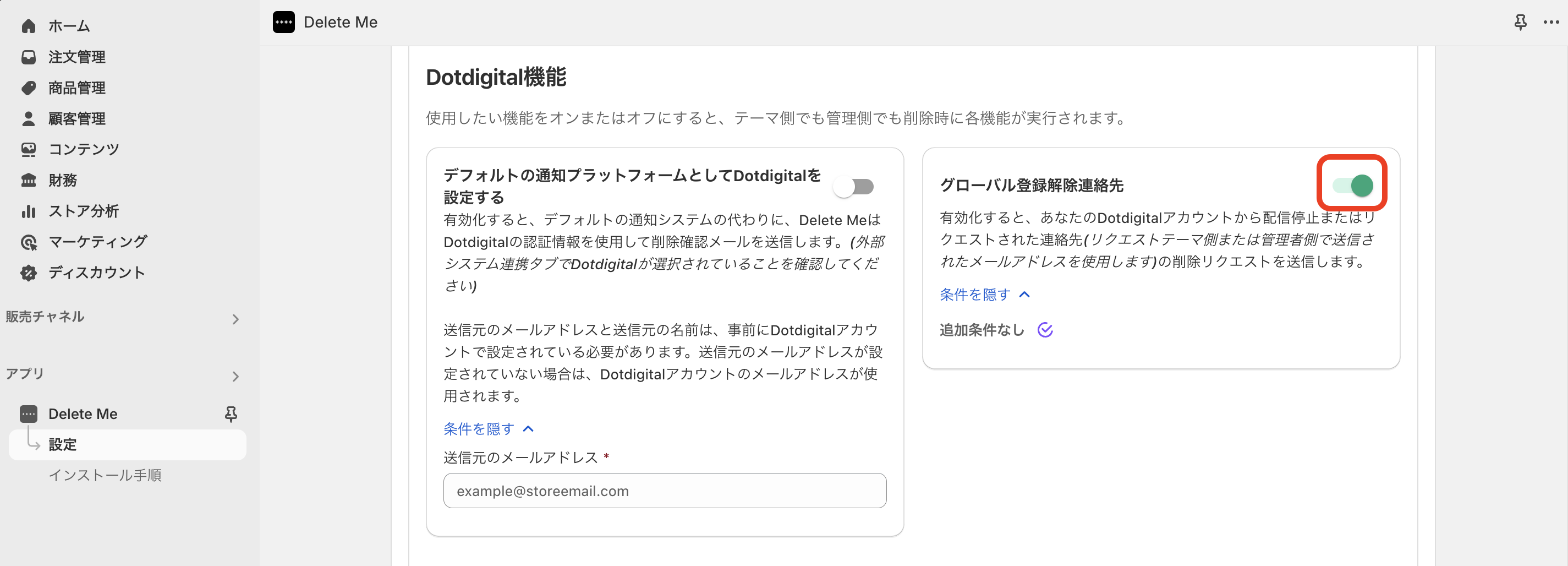Go to マーケティング in the sidebar
Image resolution: width=1568 pixels, height=566 pixels.
click(x=98, y=242)
